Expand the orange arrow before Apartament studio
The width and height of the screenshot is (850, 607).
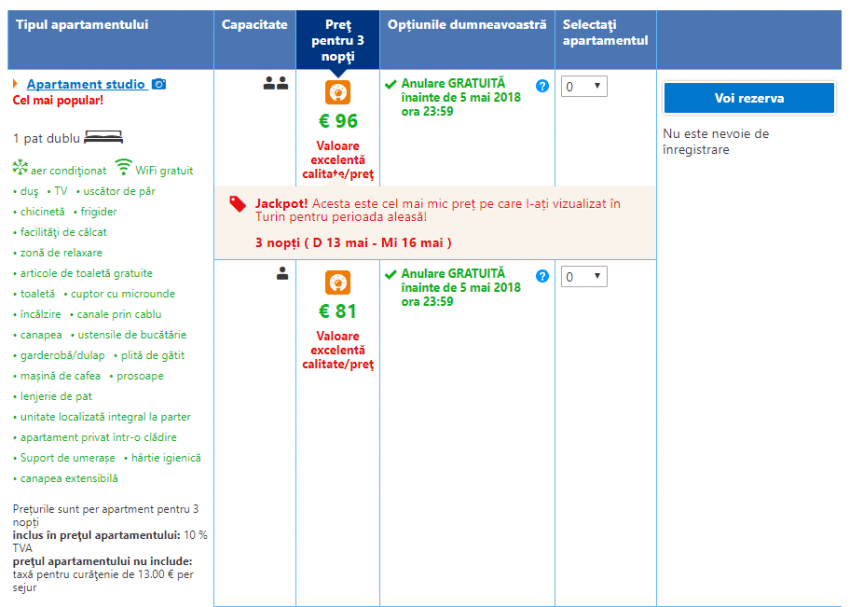pyautogui.click(x=16, y=85)
